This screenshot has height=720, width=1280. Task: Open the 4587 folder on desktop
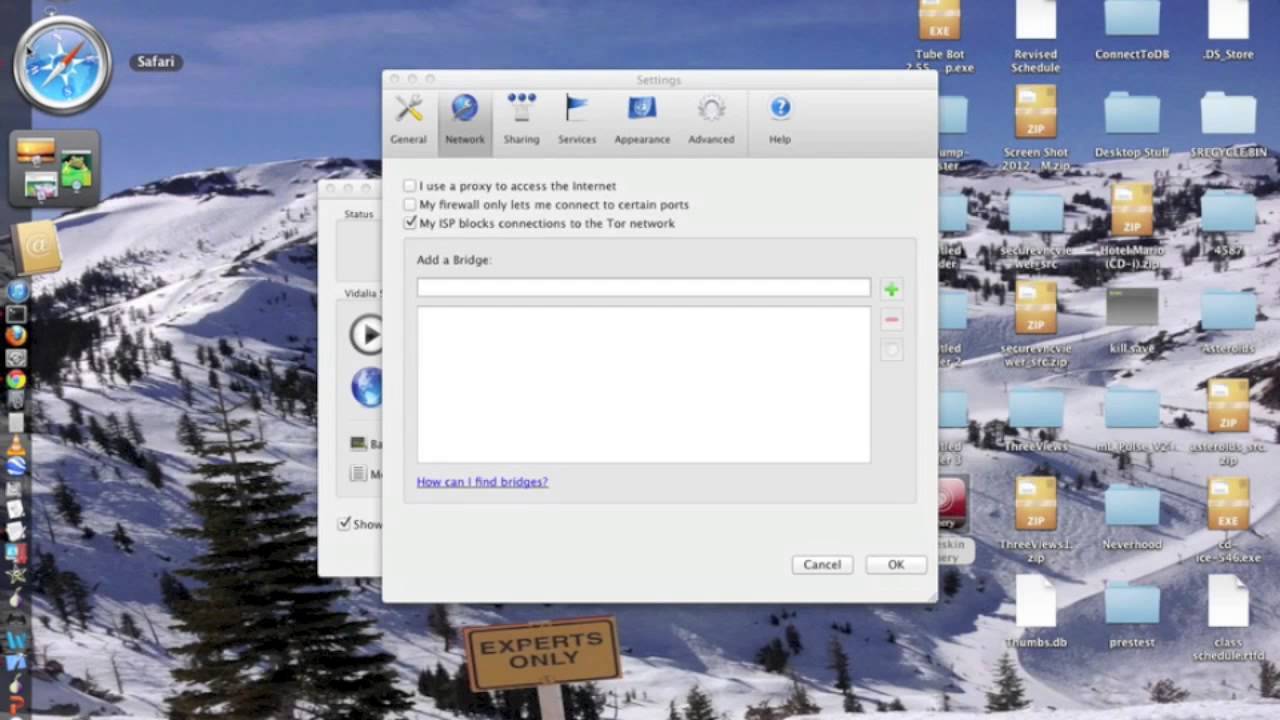[x=1228, y=224]
